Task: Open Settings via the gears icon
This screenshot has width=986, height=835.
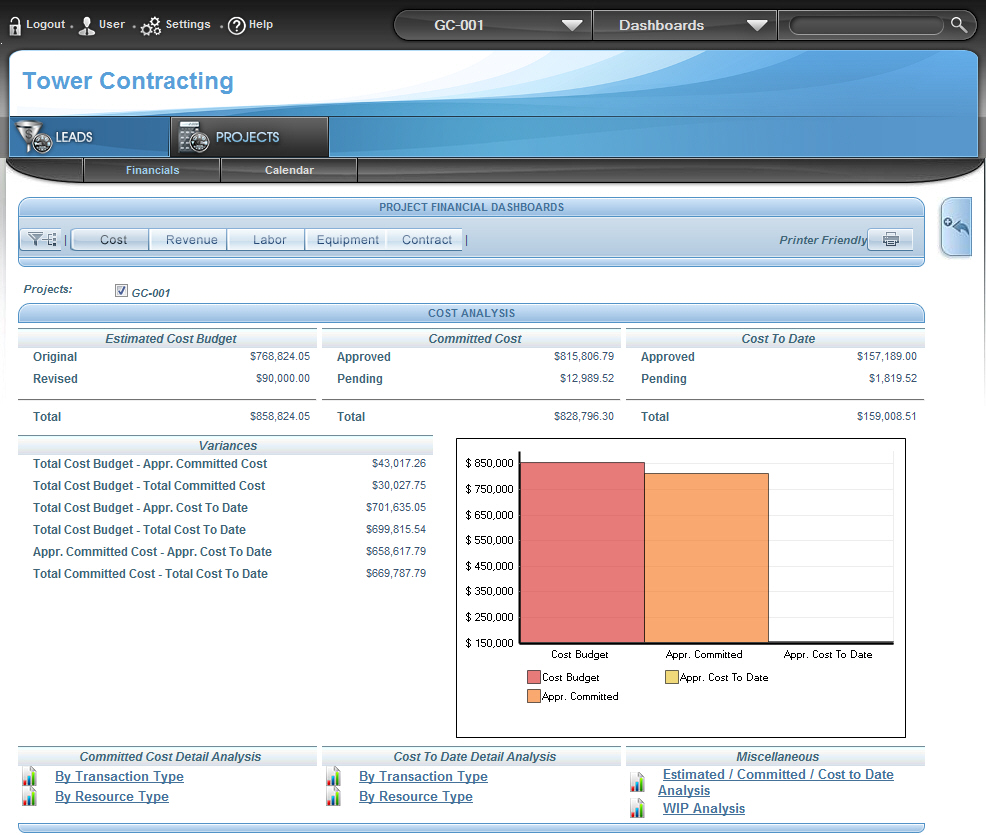Action: tap(151, 26)
